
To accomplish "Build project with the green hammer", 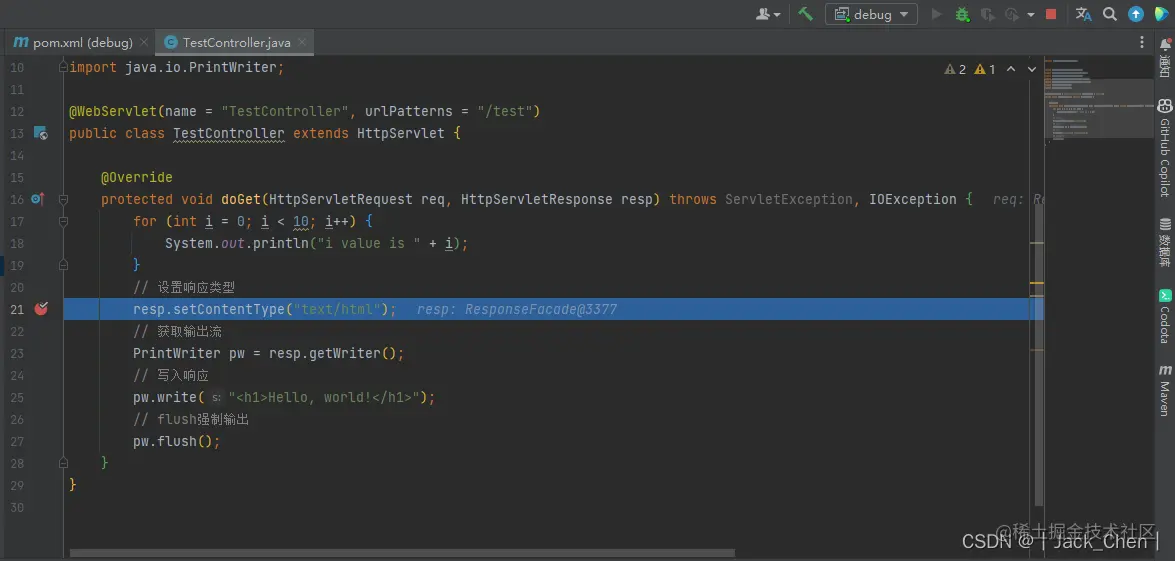I will click(x=806, y=13).
